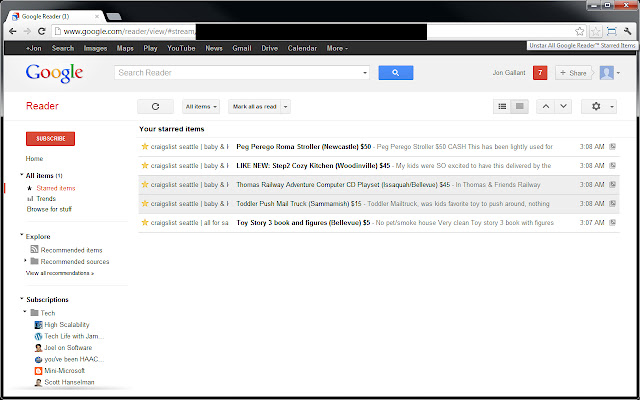This screenshot has width=640, height=400.
Task: Open the +Jon link in Google bar
Action: click(x=34, y=48)
